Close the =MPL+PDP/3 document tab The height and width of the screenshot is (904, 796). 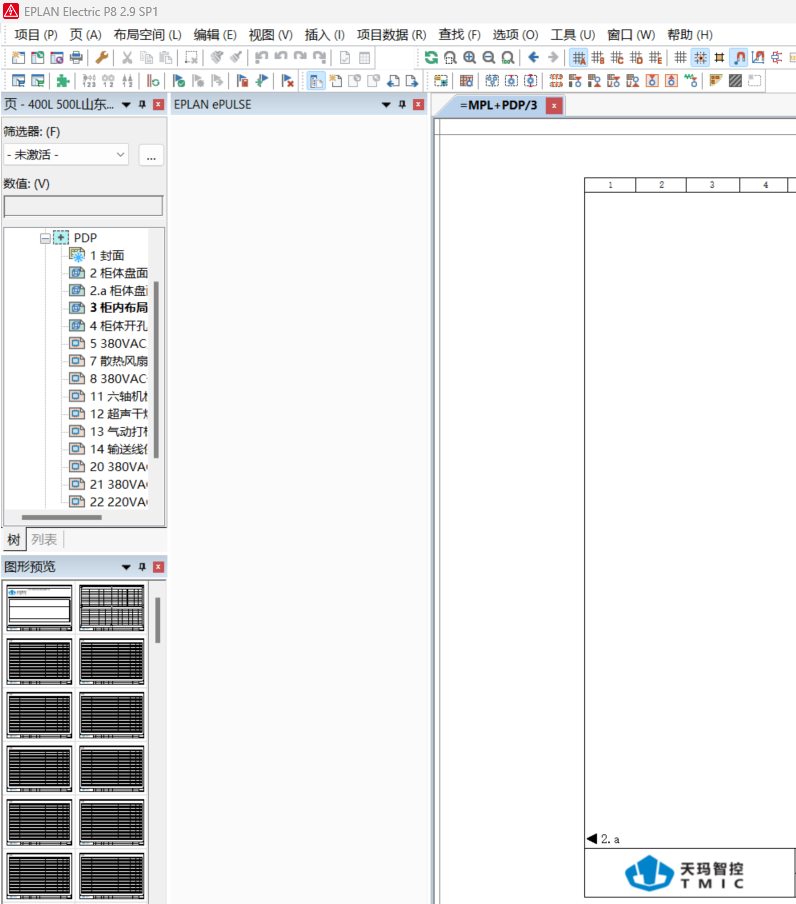(x=552, y=105)
